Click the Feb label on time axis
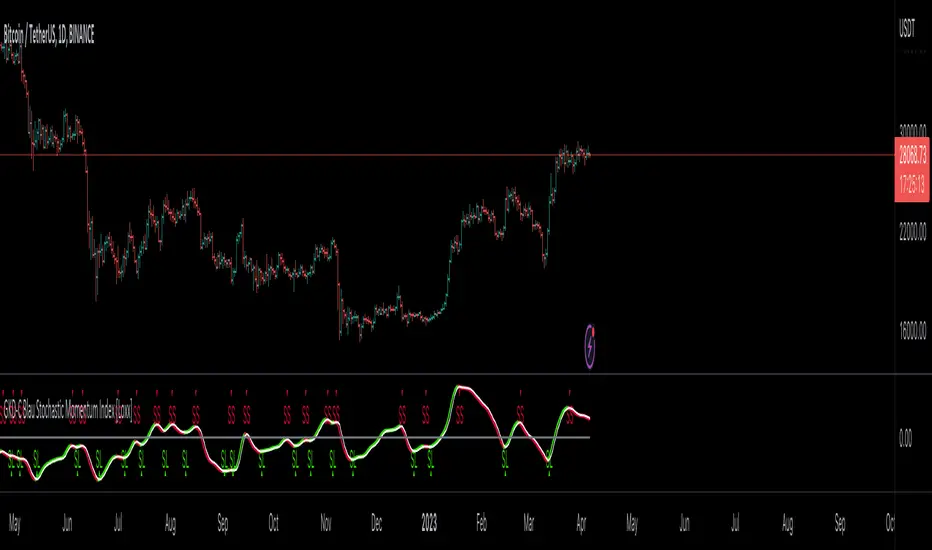932x550 pixels. (481, 523)
